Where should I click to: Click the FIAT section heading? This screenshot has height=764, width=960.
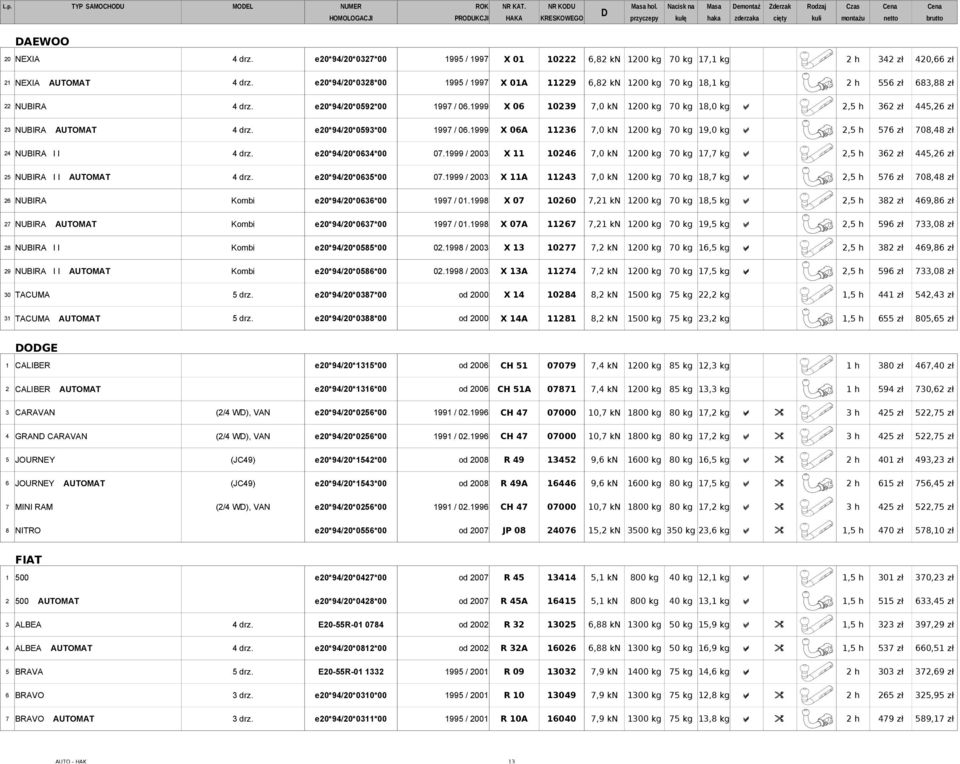tap(28, 560)
